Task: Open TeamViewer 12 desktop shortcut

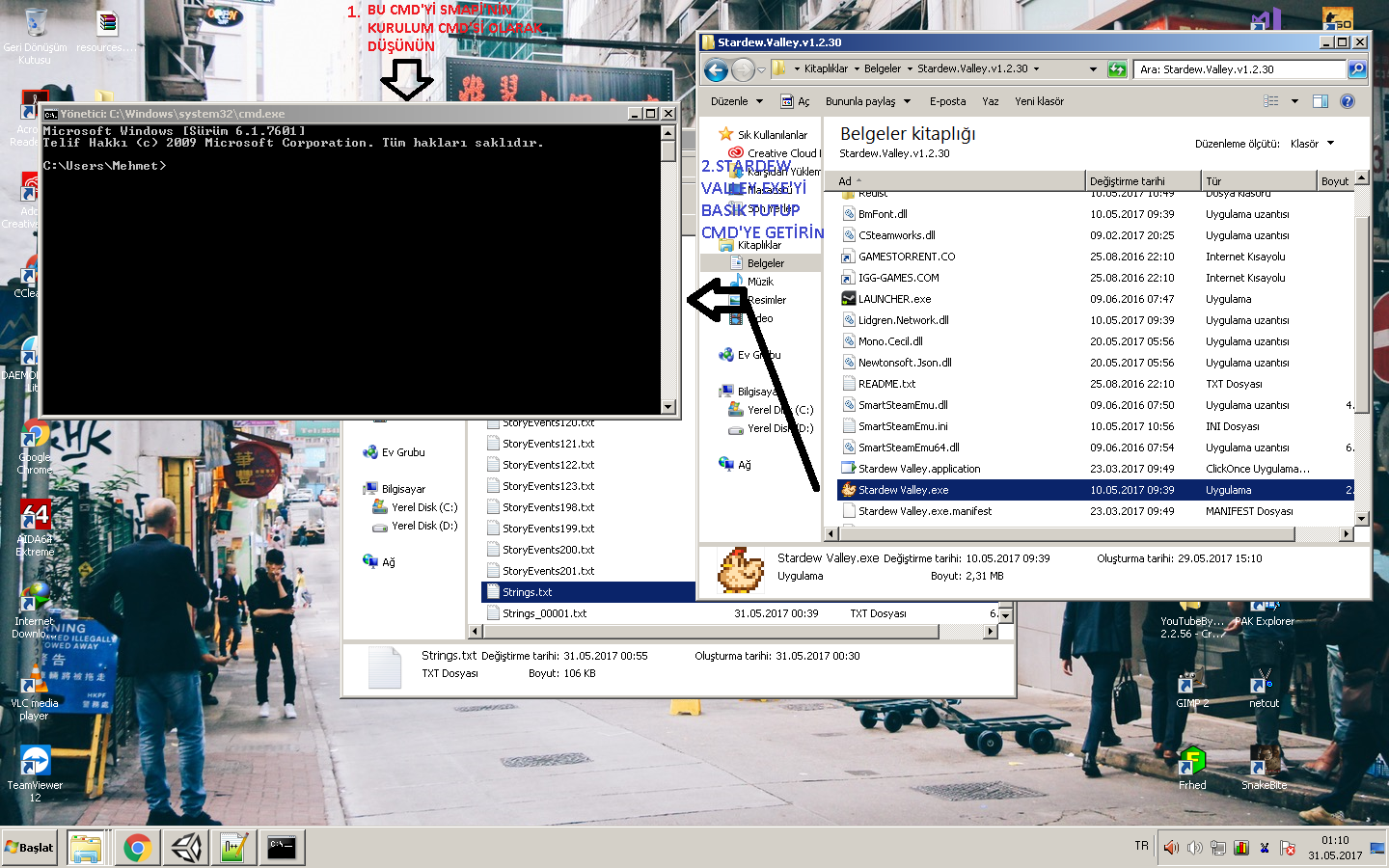Action: tap(35, 773)
